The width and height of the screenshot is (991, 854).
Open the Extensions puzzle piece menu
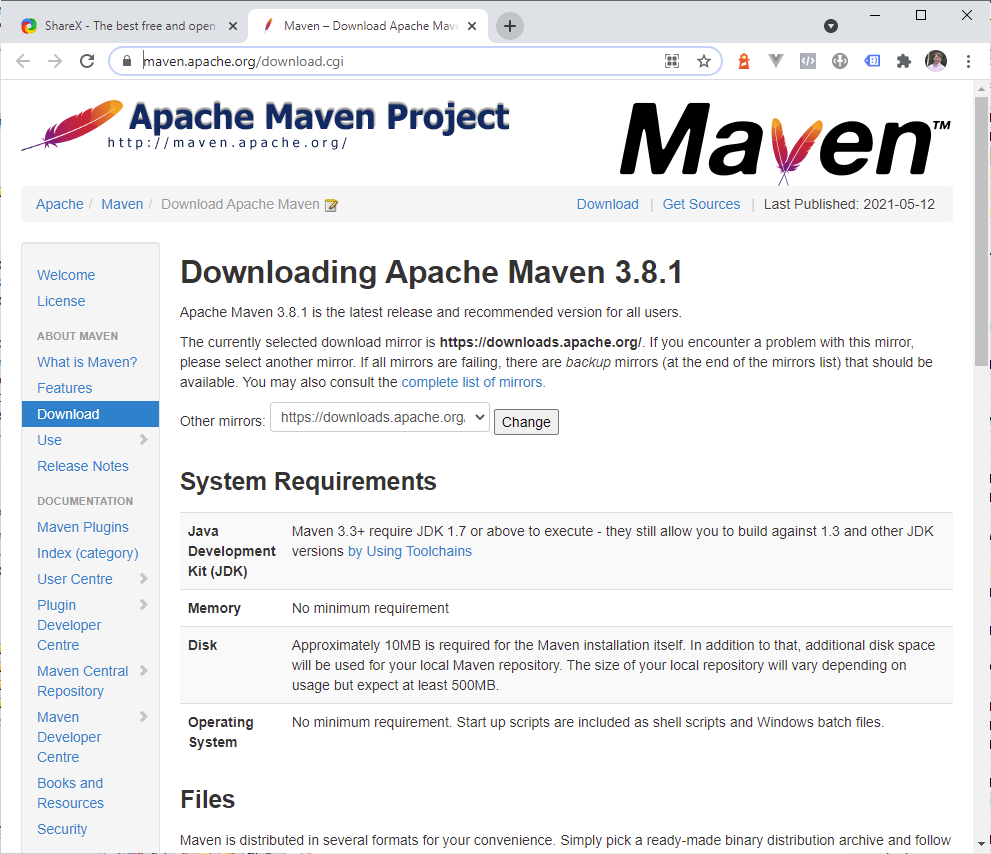904,61
